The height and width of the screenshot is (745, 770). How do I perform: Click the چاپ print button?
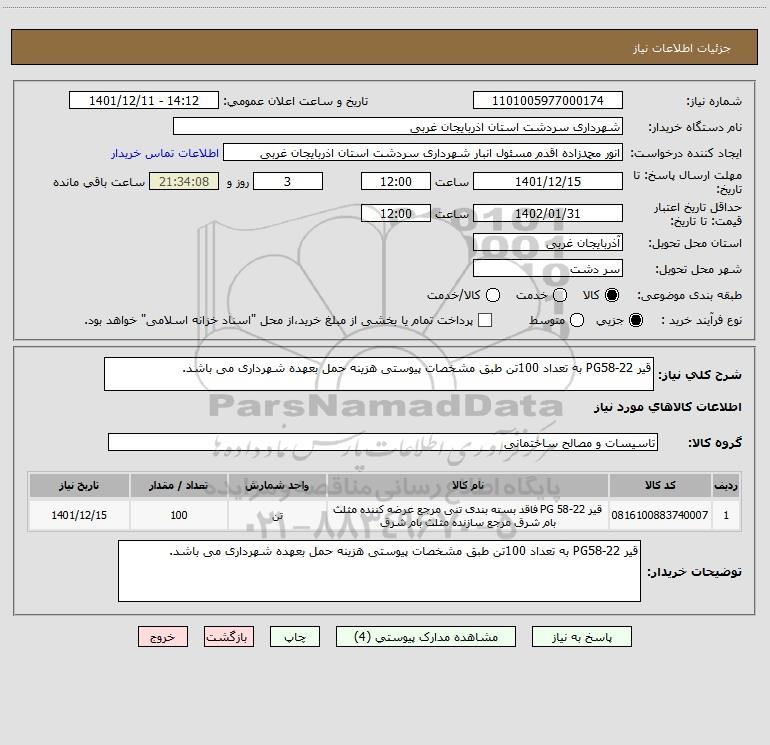295,637
